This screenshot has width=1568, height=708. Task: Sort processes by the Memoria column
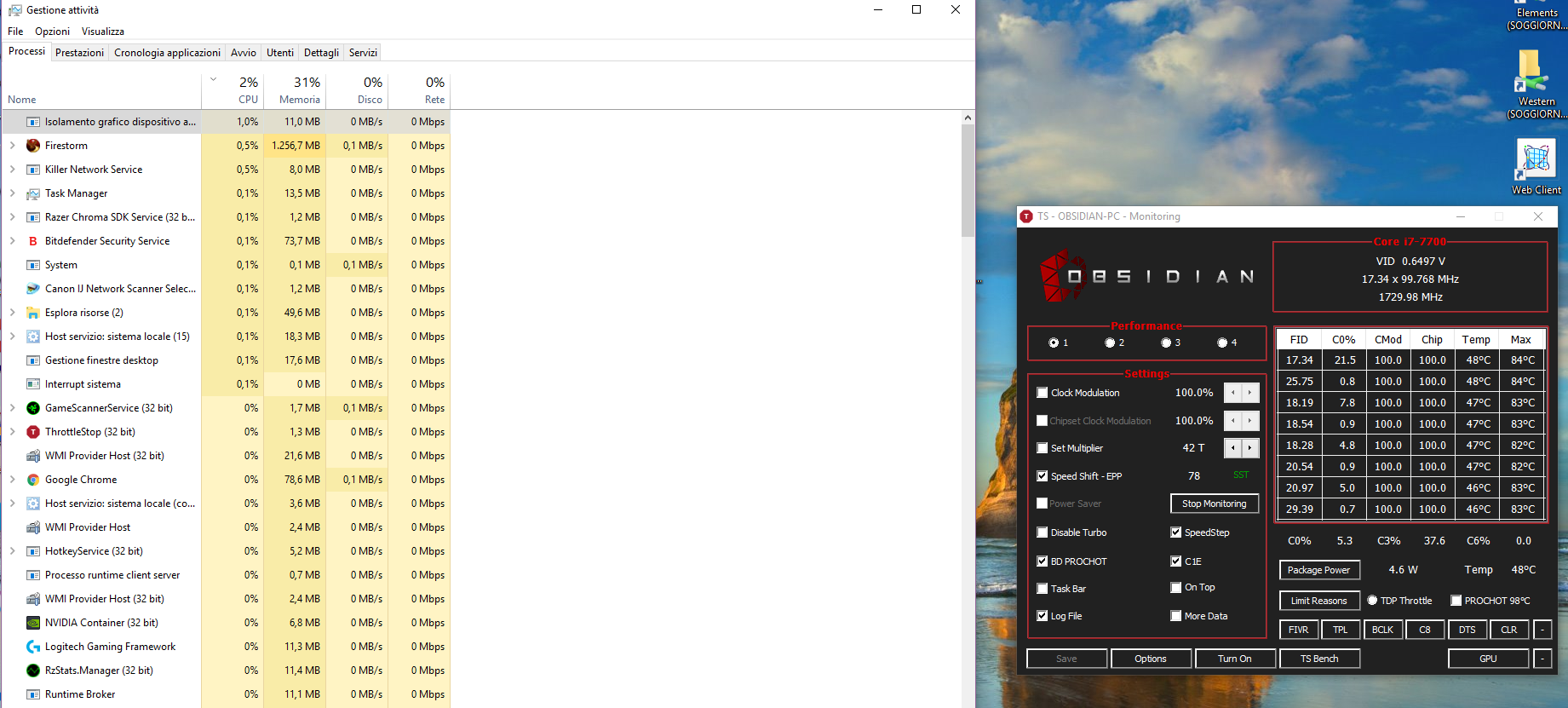pos(295,90)
